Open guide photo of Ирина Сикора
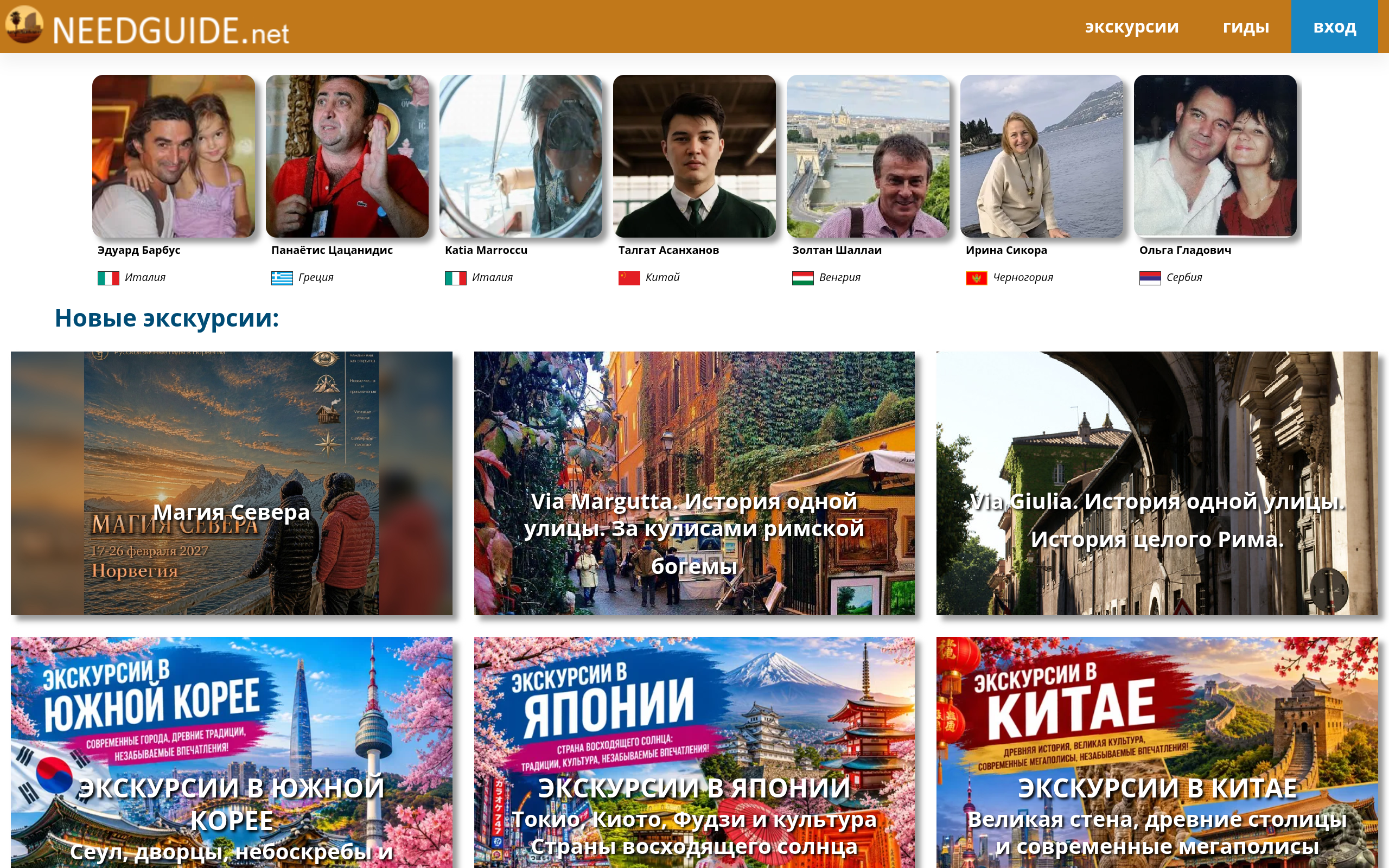Image resolution: width=1389 pixels, height=868 pixels. [1042, 156]
